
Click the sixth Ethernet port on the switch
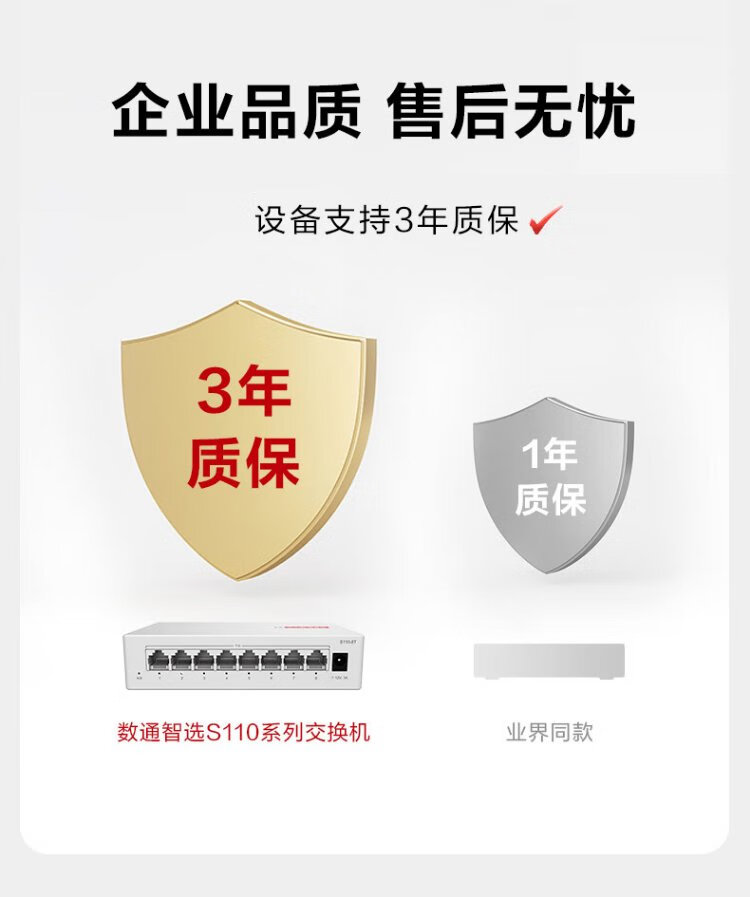tap(271, 660)
